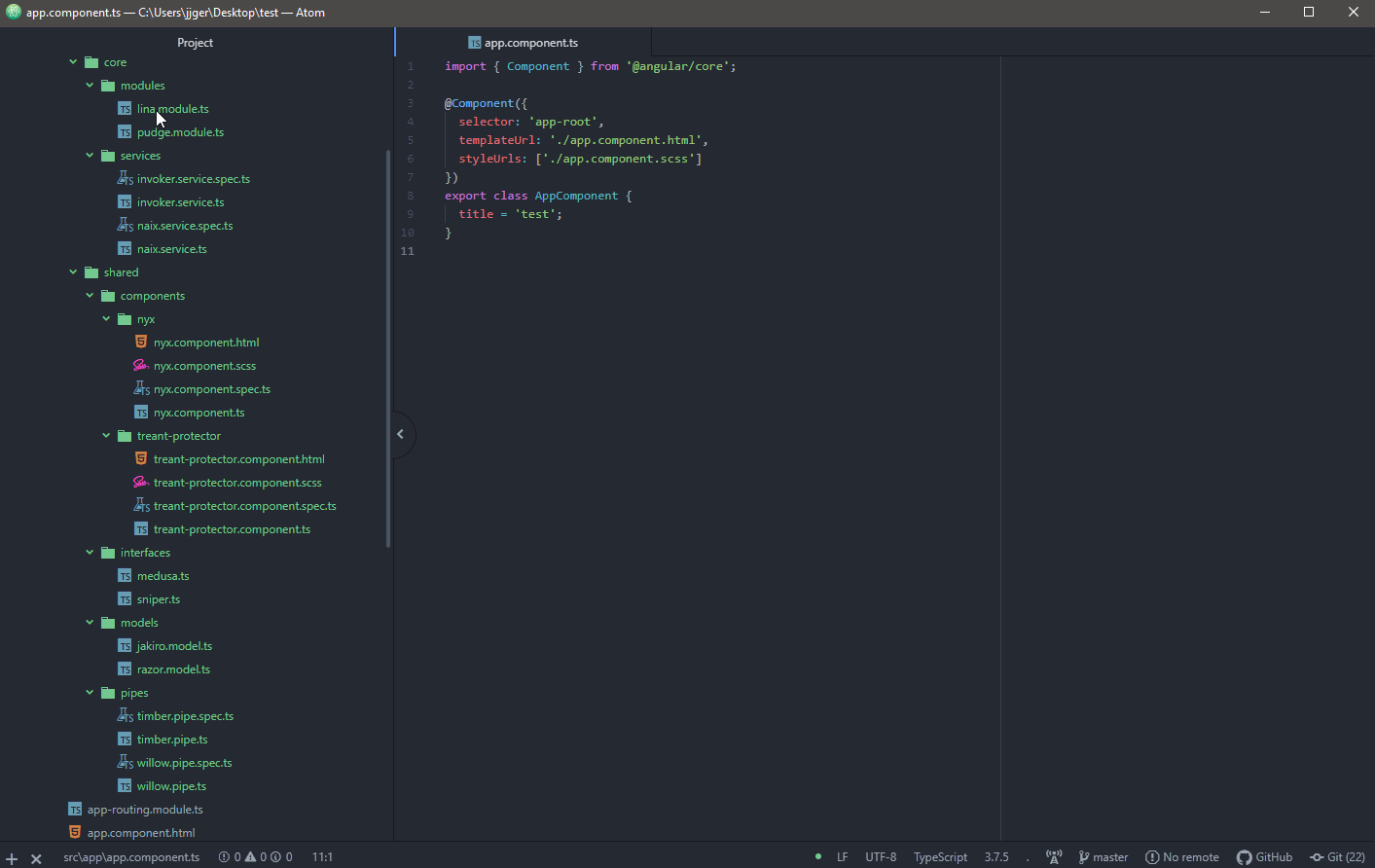Viewport: 1375px width, 868px height.
Task: Click the TS icon in the app.component.ts tab
Action: point(475,43)
